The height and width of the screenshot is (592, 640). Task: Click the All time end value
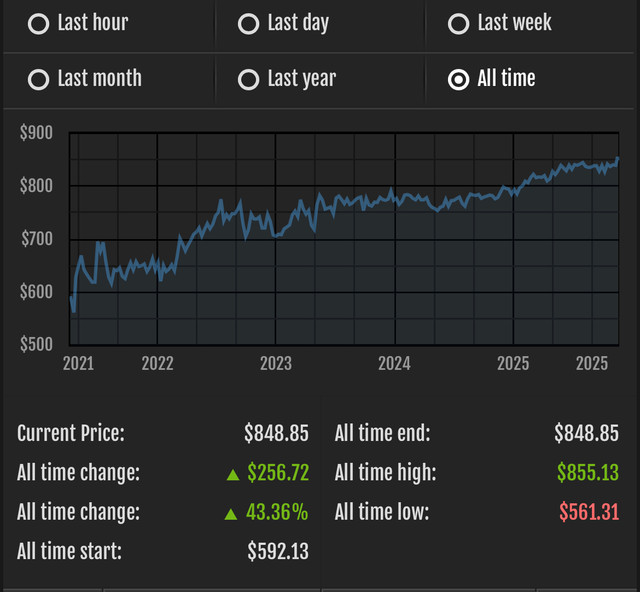587,433
